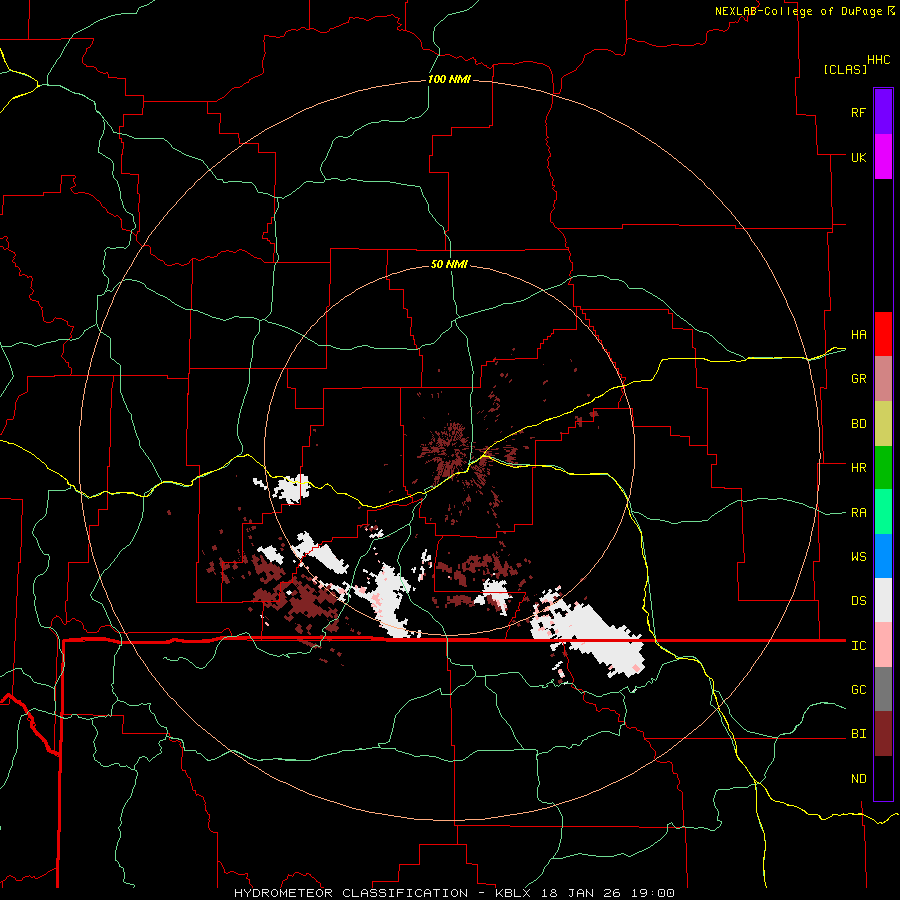The width and height of the screenshot is (900, 900).
Task: Click the HHC product label
Action: point(878,60)
